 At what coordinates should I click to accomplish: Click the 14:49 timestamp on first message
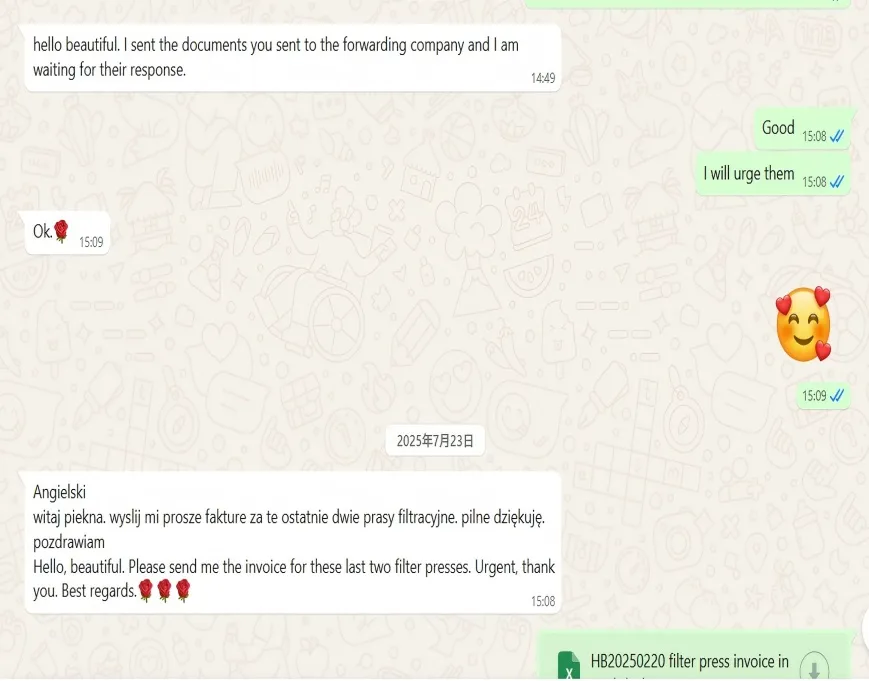click(x=543, y=78)
